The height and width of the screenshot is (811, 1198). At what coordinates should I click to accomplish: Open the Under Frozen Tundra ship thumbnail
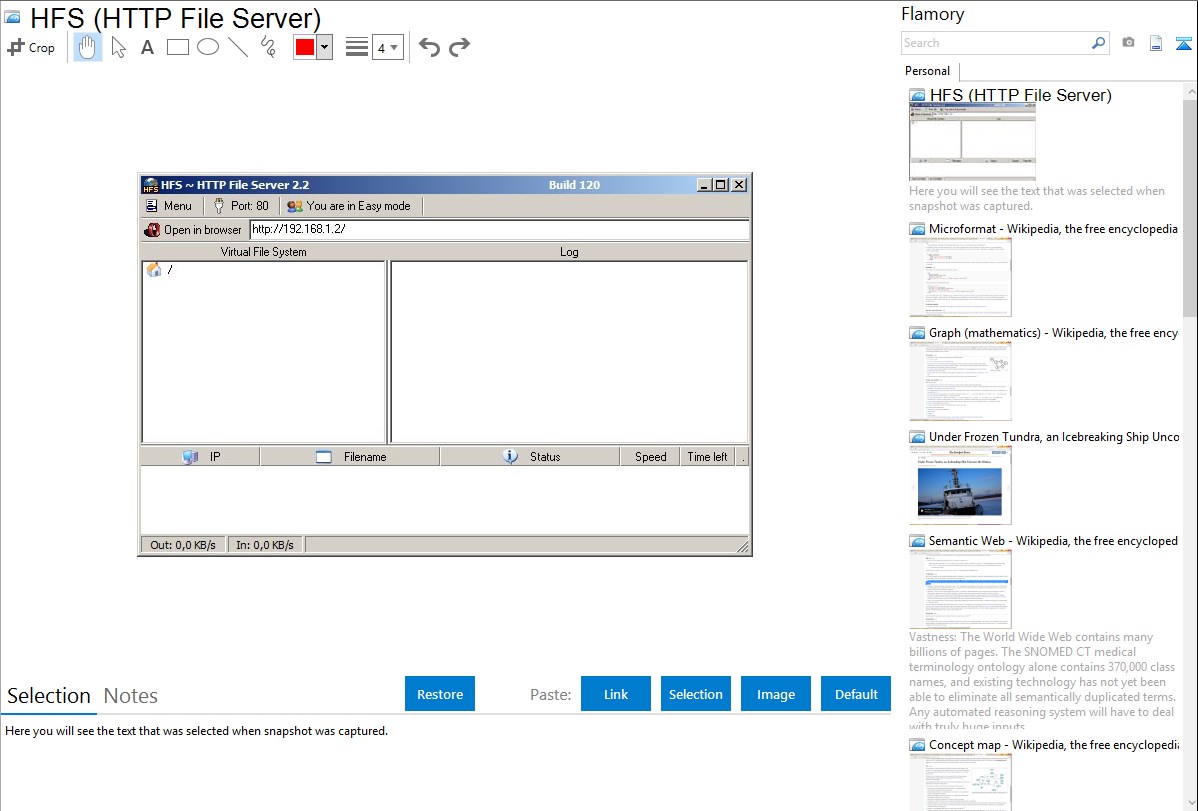pos(960,485)
